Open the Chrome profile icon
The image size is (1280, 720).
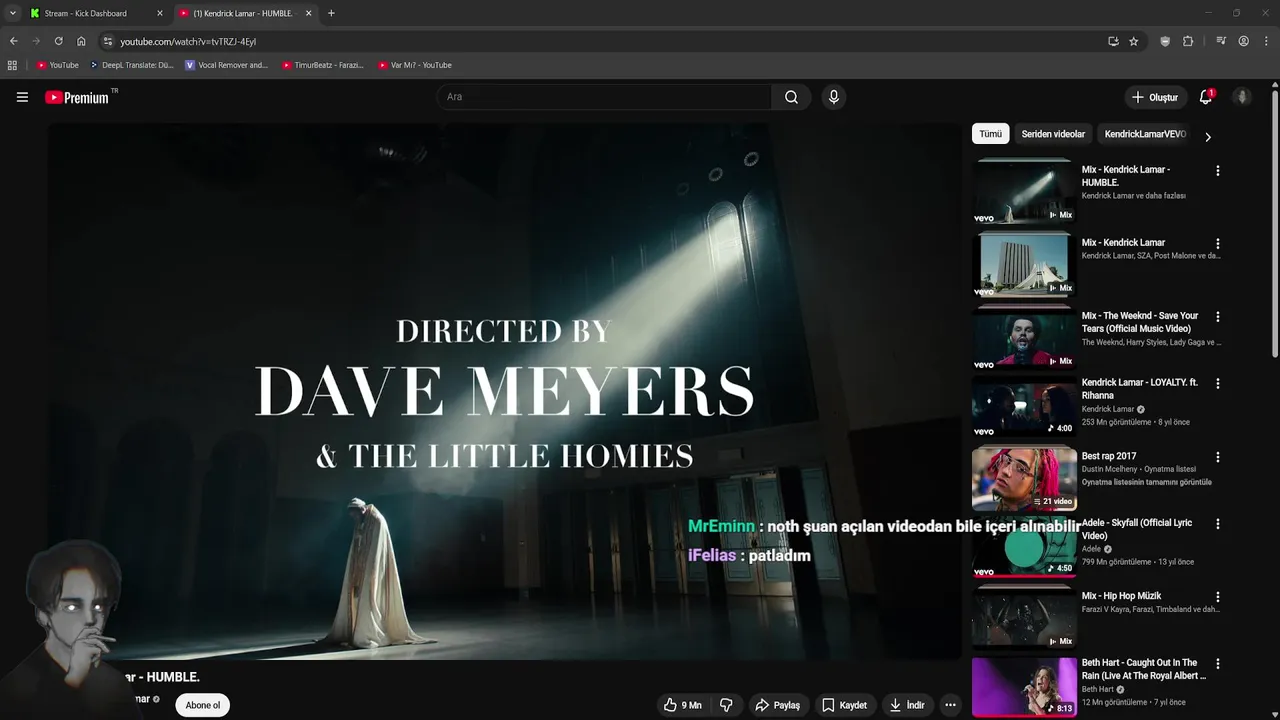point(1243,41)
